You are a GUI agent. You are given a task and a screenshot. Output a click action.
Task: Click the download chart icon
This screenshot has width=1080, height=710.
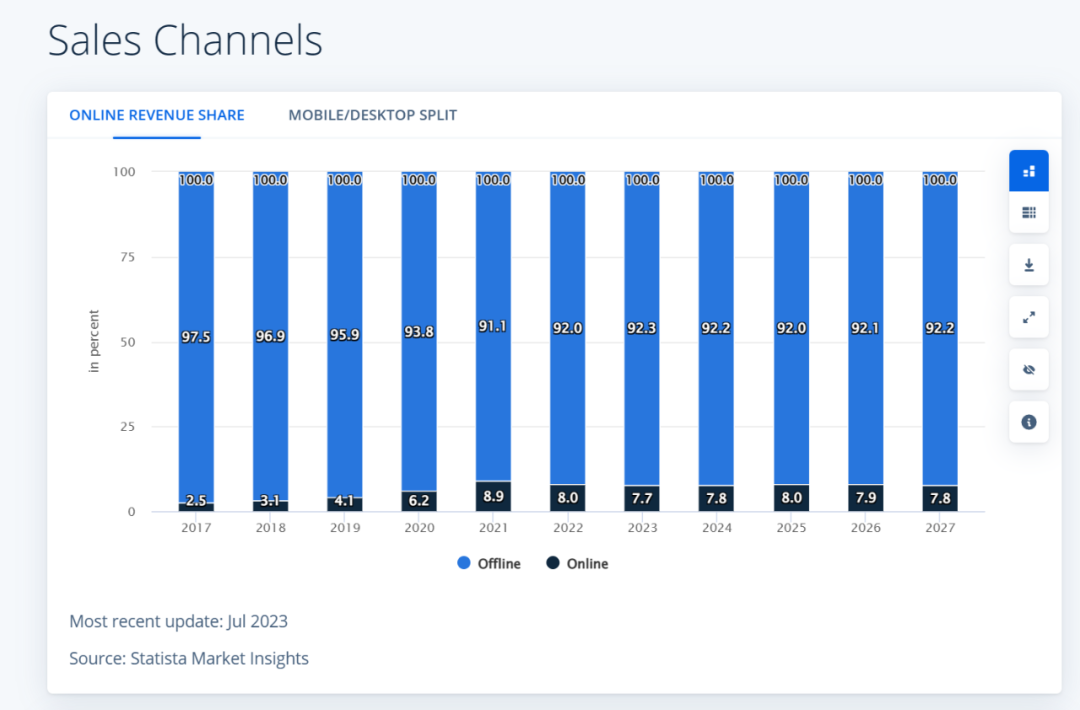point(1028,265)
